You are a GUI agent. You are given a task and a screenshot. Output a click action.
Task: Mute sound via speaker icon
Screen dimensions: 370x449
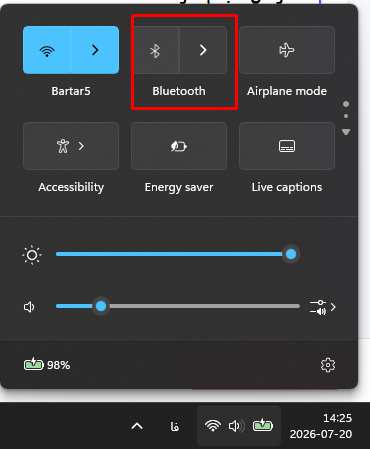pyautogui.click(x=29, y=307)
